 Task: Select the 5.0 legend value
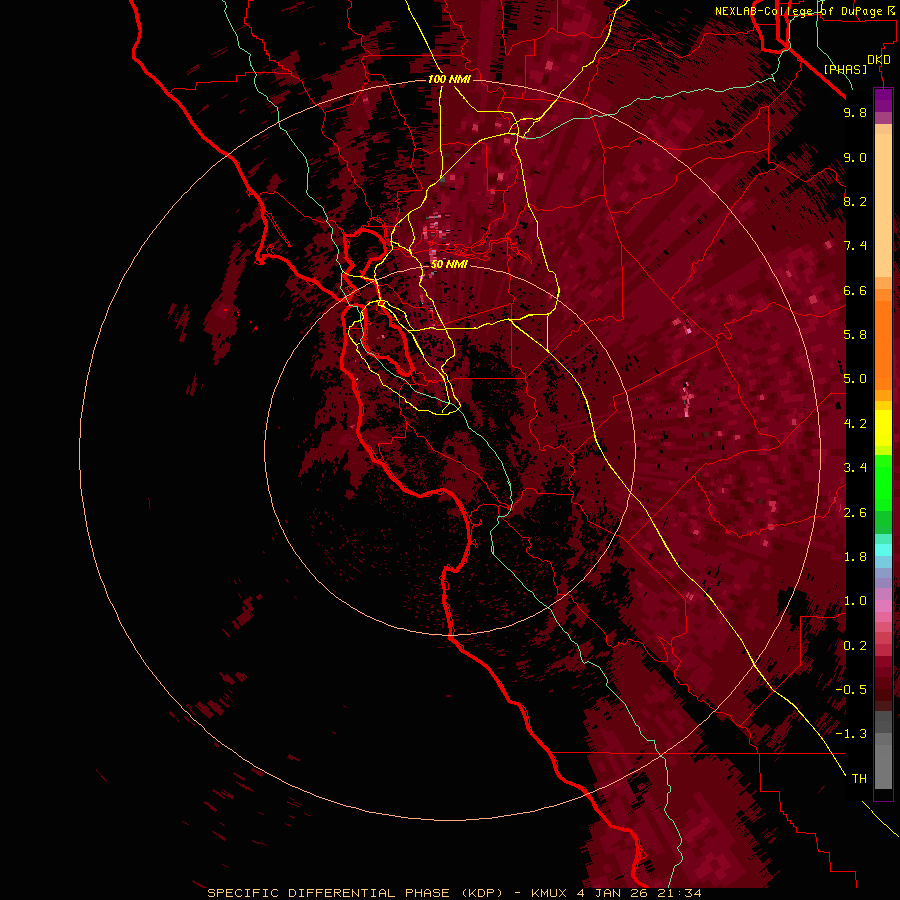855,379
